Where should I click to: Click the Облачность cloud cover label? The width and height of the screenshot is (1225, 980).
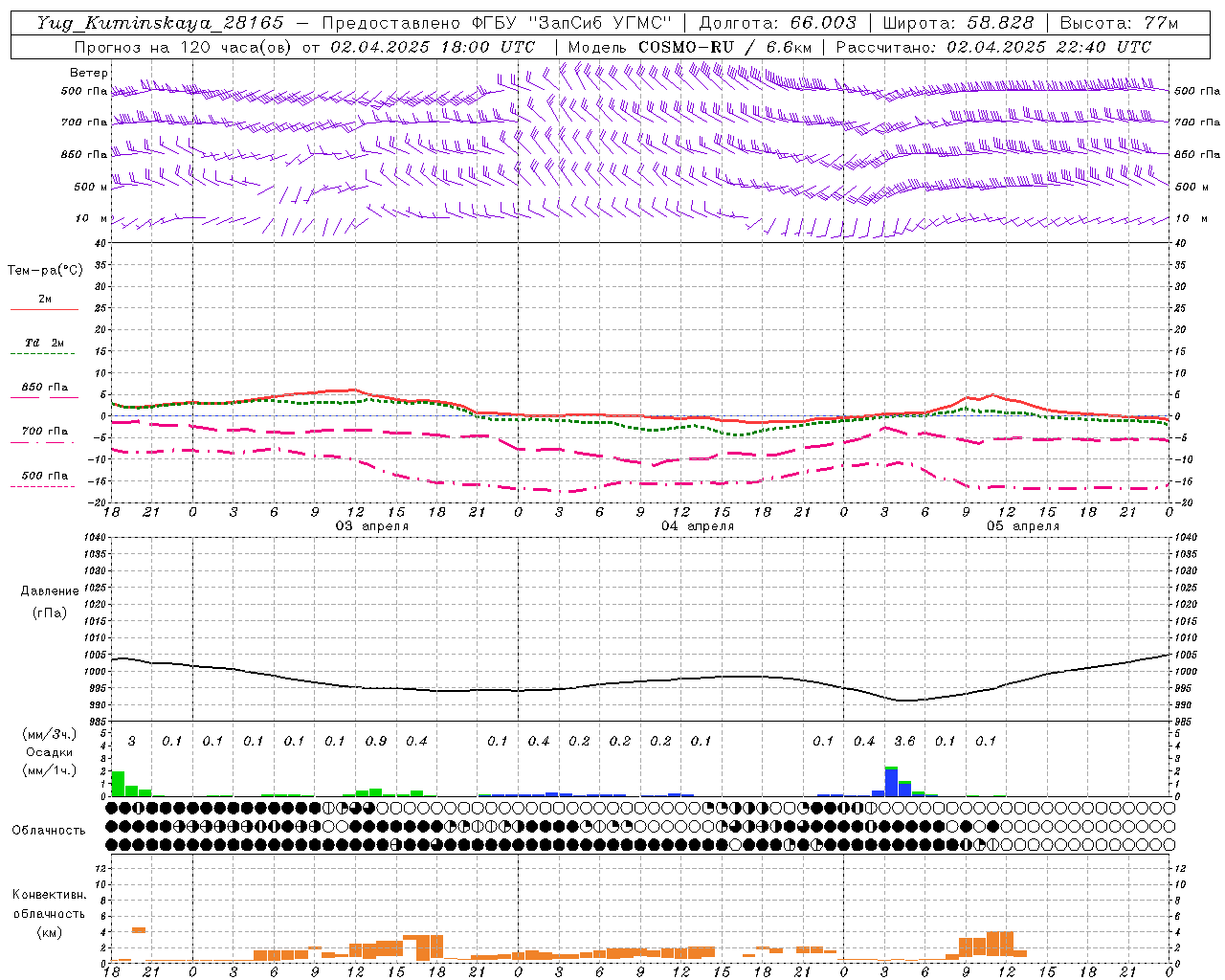(49, 831)
